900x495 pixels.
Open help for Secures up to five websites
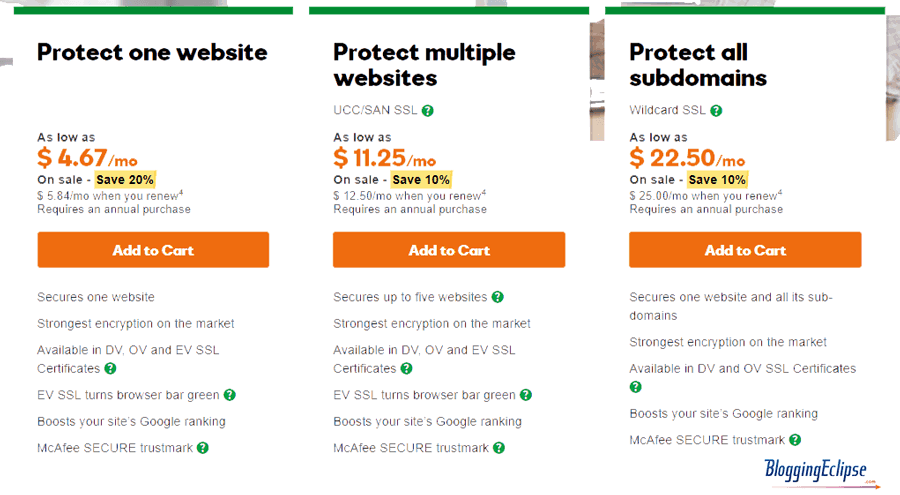point(498,297)
